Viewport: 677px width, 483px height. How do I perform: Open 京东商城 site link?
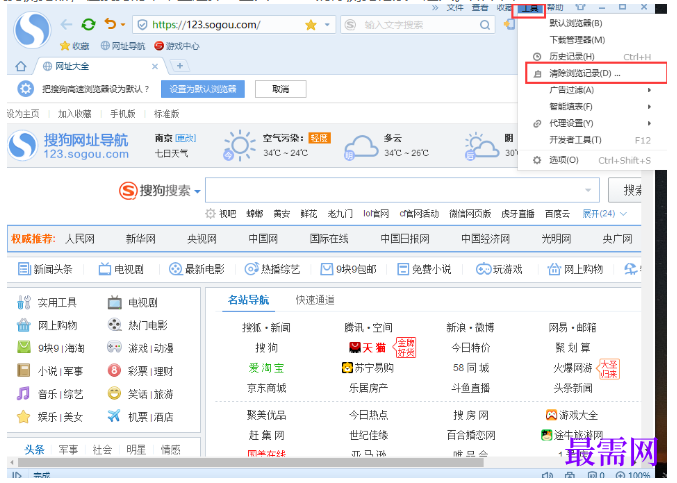[266, 388]
